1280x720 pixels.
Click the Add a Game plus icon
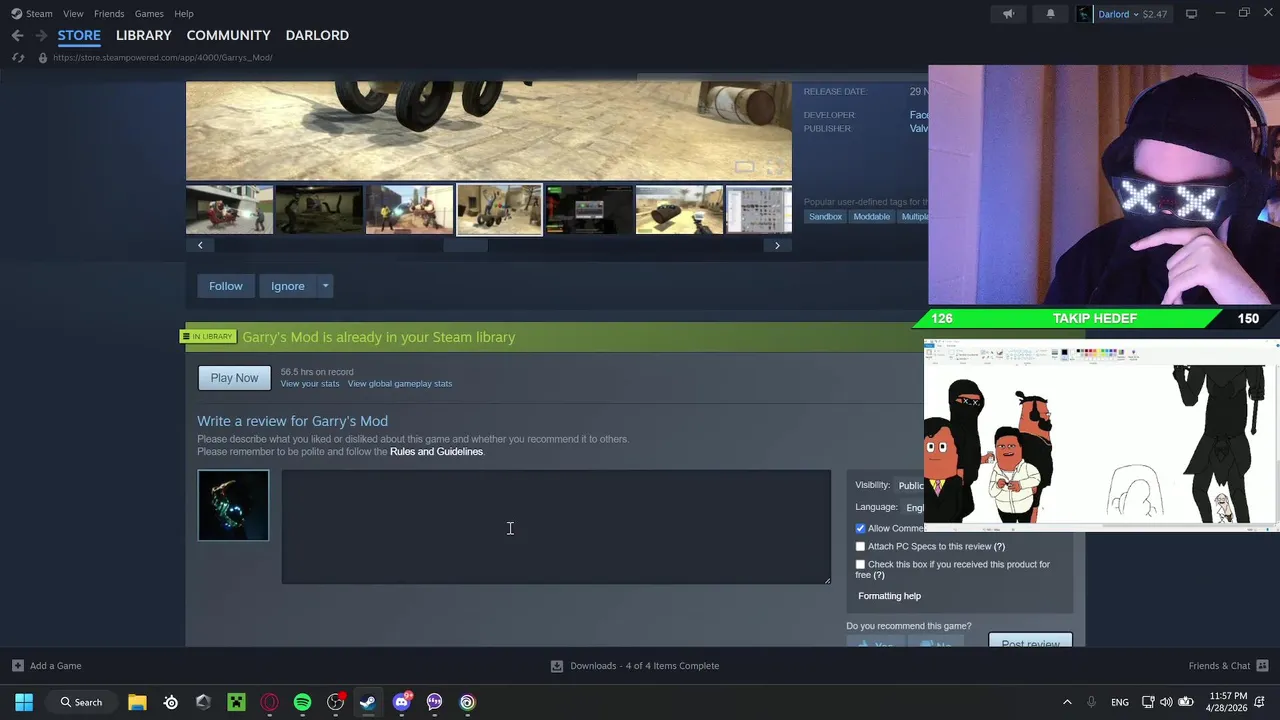18,666
